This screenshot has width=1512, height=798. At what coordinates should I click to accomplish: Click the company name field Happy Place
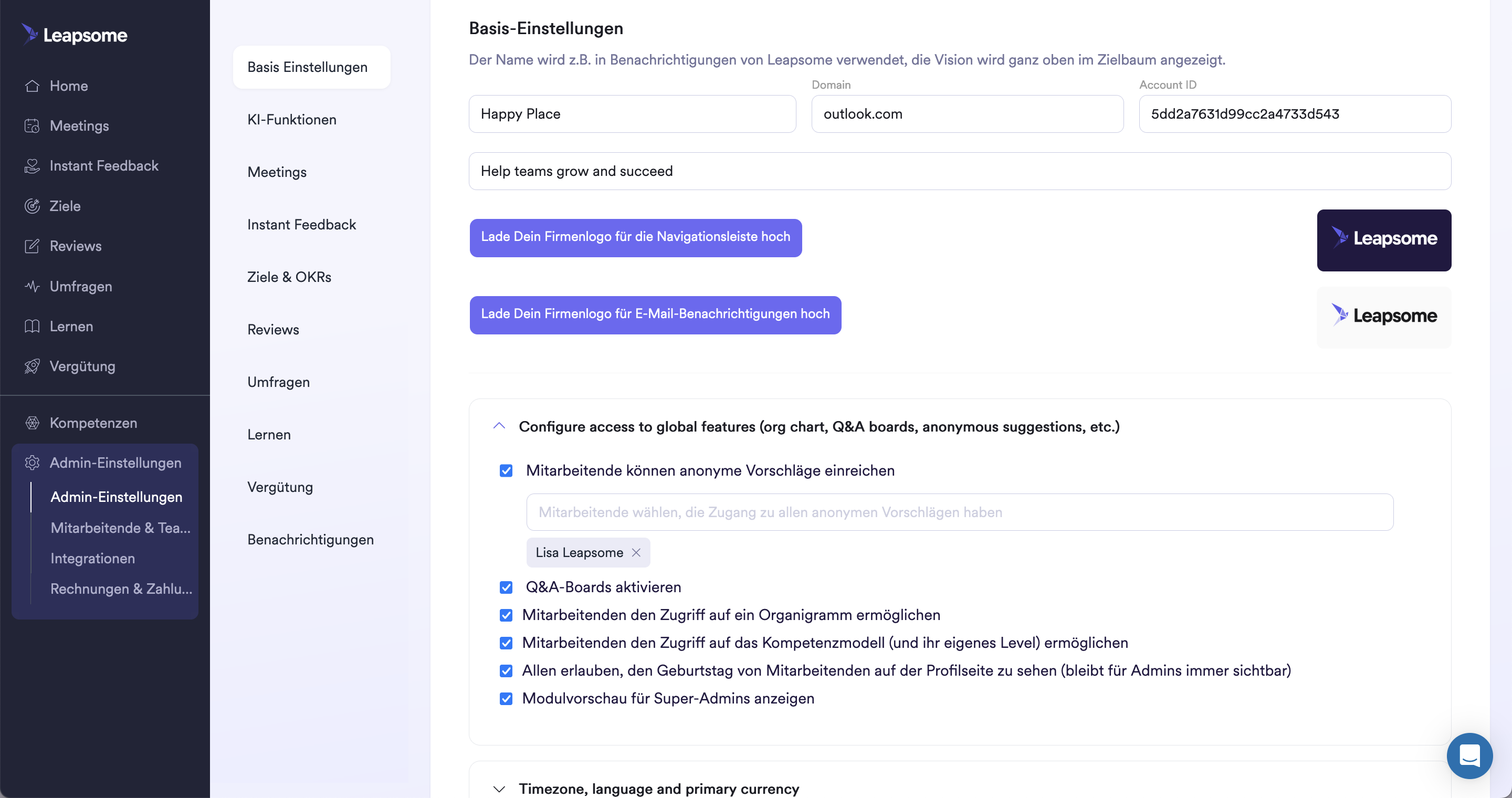tap(632, 114)
